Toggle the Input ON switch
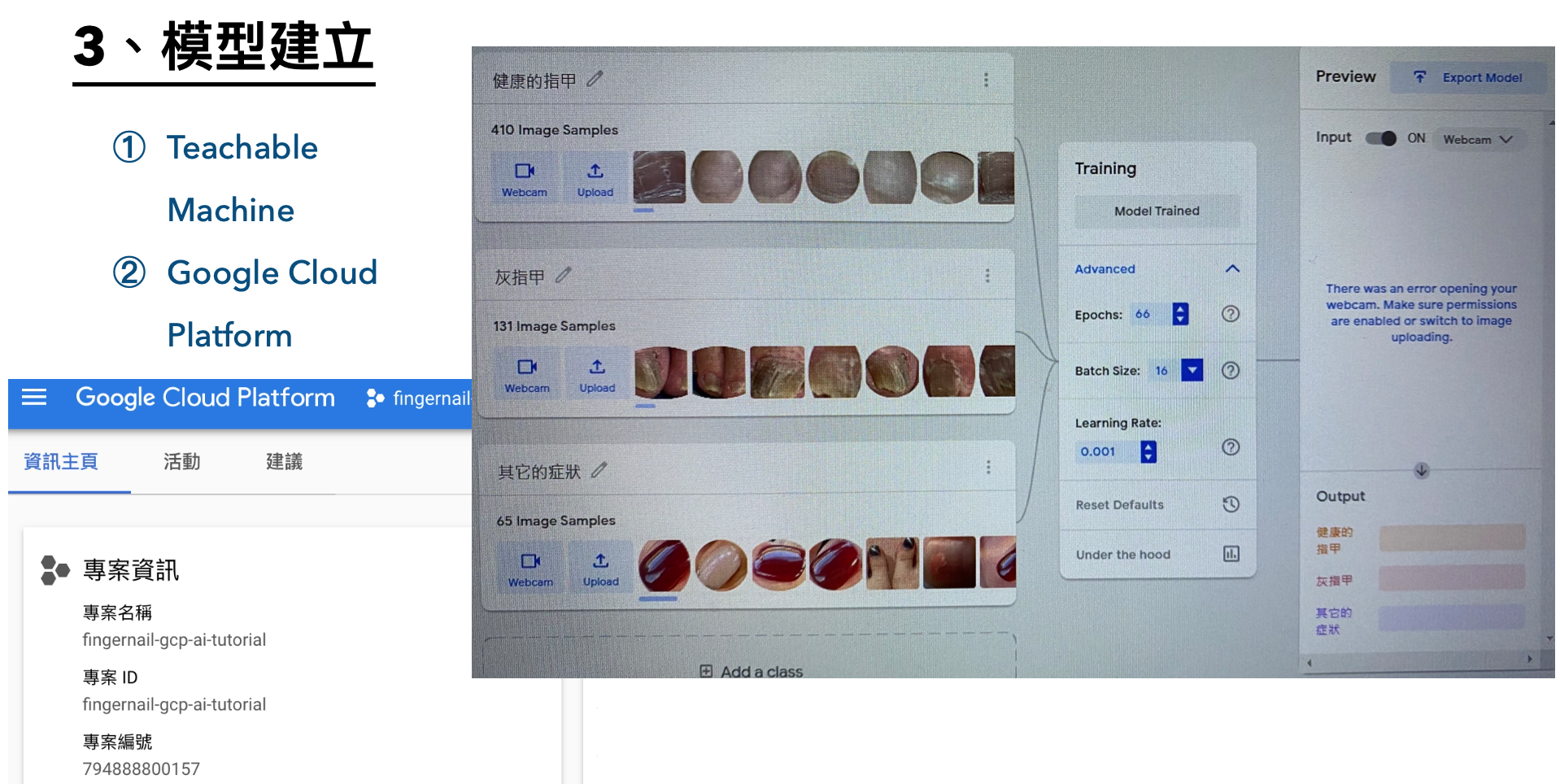 [1381, 138]
